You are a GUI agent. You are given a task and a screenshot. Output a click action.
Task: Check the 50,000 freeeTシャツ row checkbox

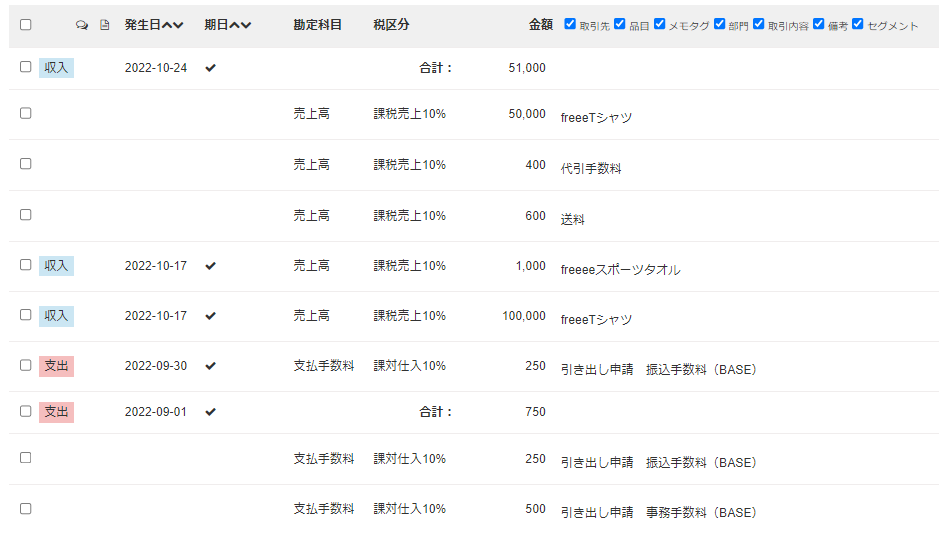point(25,113)
